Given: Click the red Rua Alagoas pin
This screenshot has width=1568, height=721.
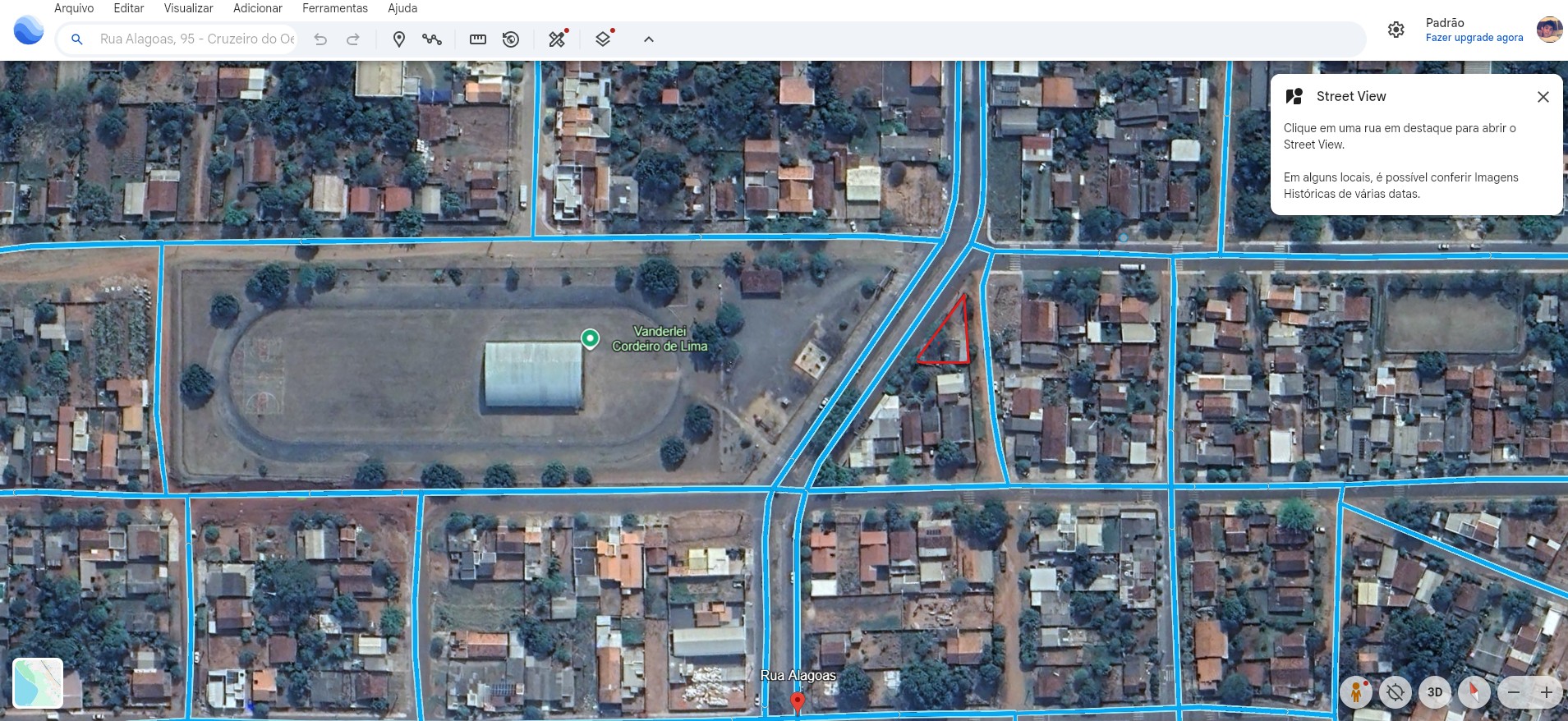Looking at the screenshot, I should coord(797,703).
